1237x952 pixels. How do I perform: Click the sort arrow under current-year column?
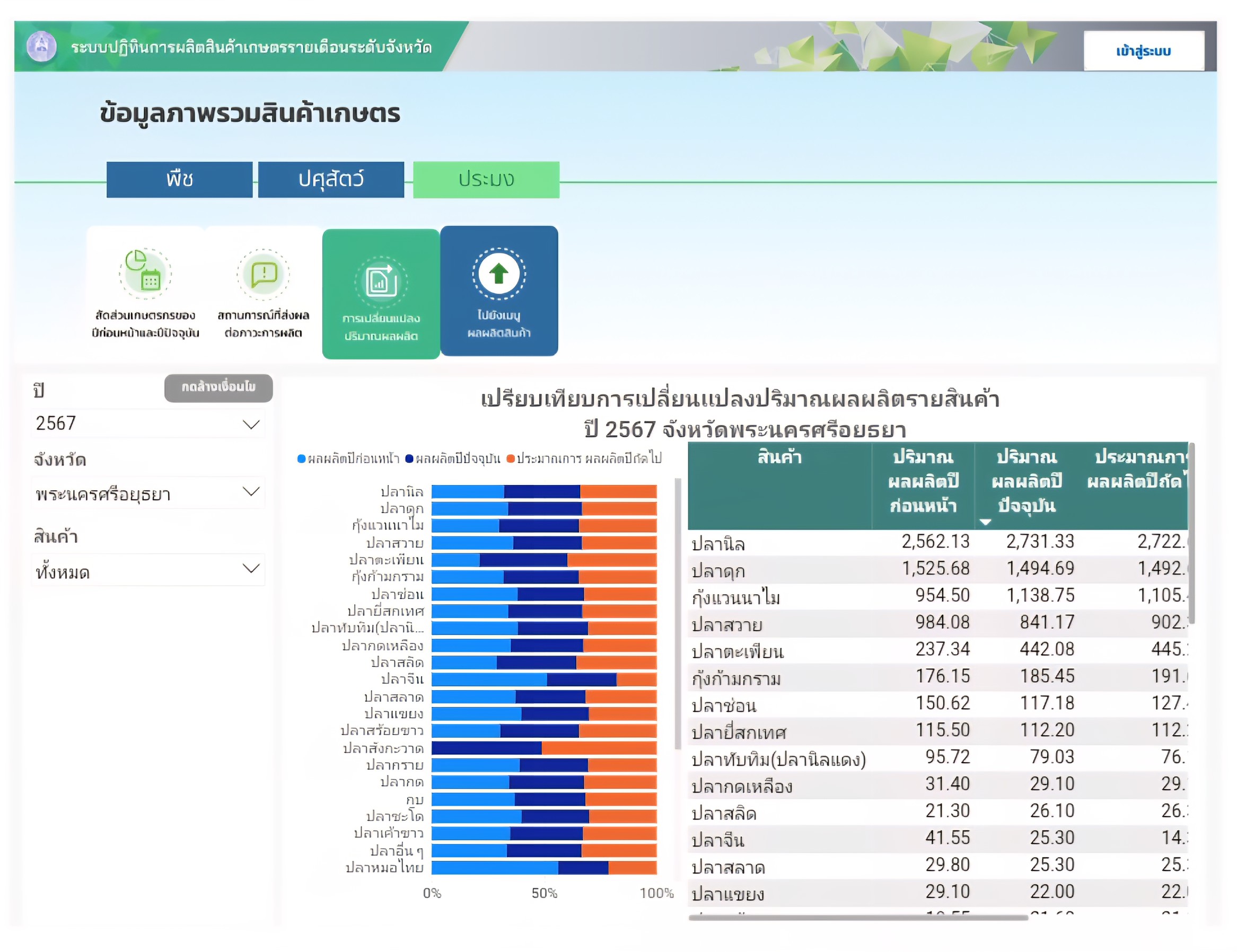click(986, 522)
